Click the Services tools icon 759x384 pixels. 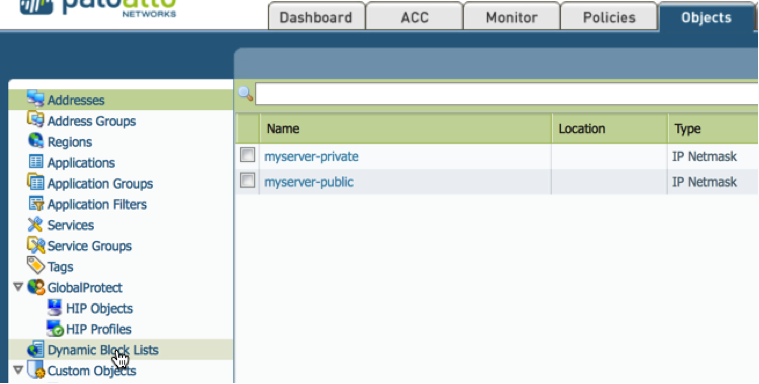(x=35, y=225)
